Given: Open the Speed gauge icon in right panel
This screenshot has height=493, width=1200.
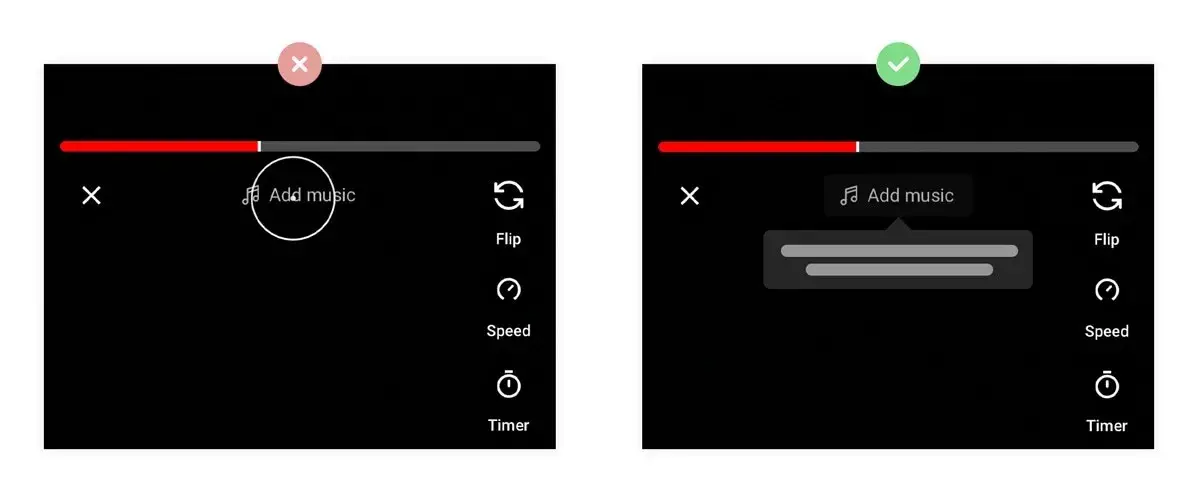Looking at the screenshot, I should (1107, 290).
